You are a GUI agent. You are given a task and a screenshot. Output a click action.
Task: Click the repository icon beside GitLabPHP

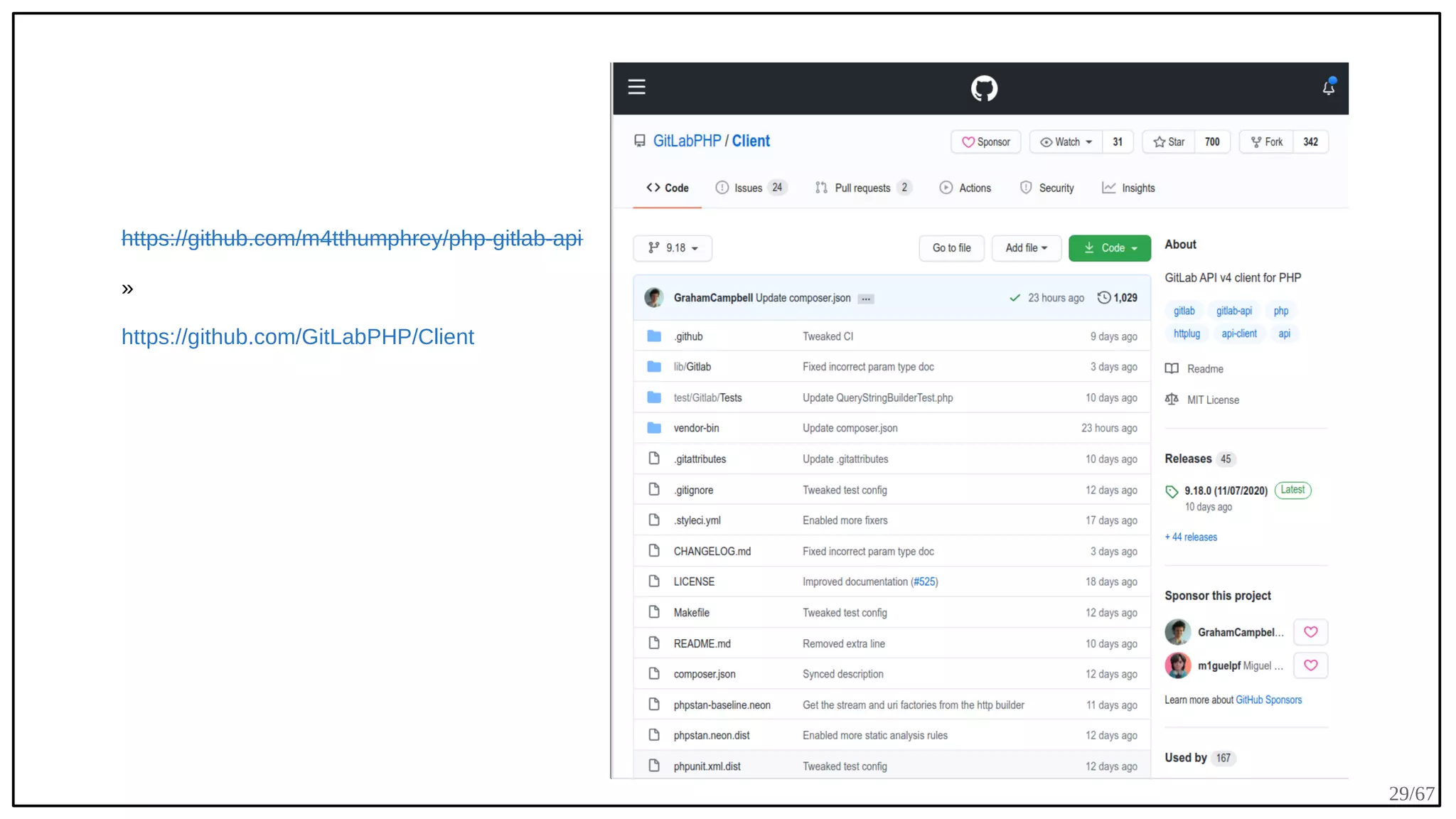(x=640, y=141)
